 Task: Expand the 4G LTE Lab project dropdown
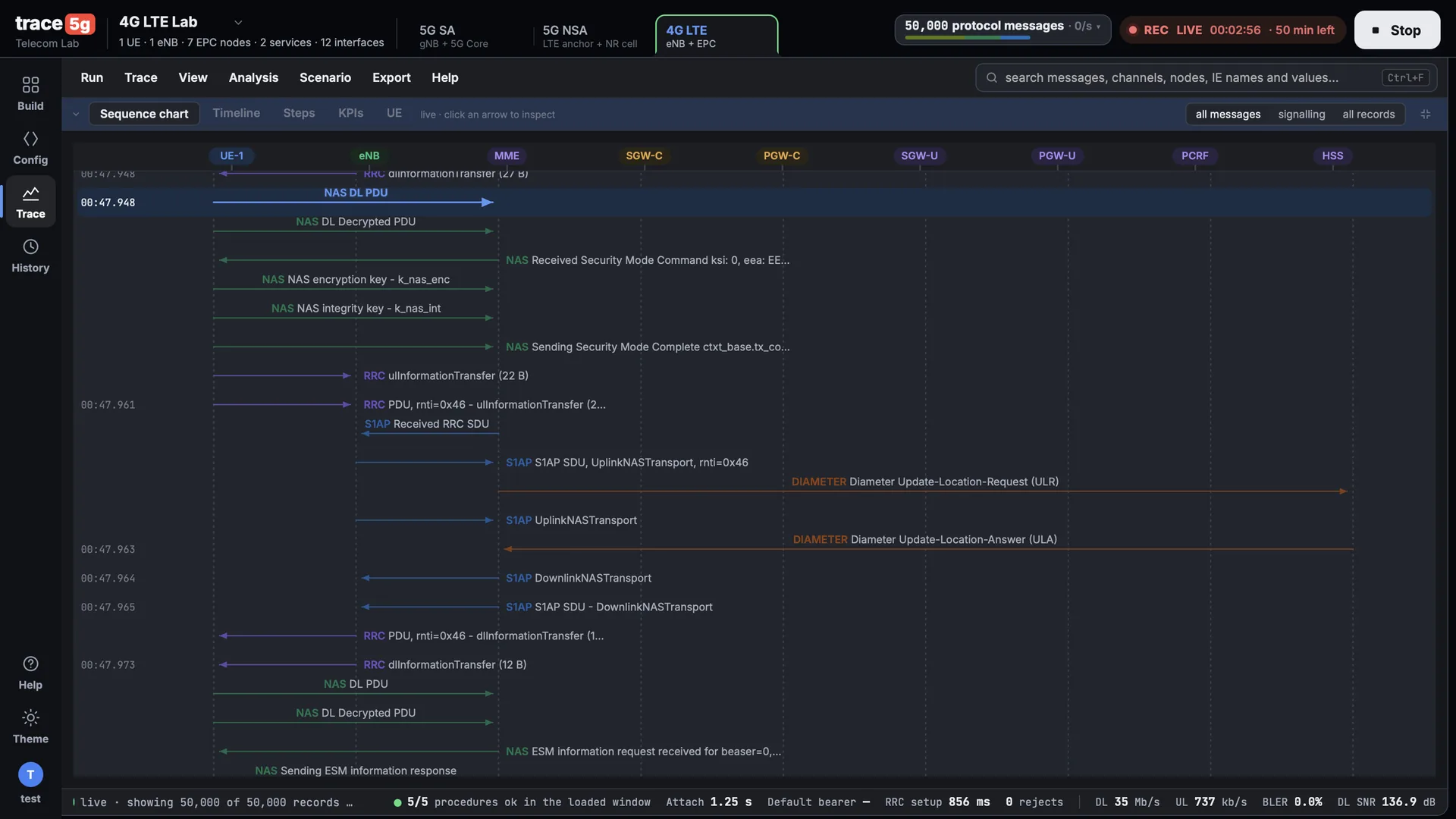(x=238, y=22)
